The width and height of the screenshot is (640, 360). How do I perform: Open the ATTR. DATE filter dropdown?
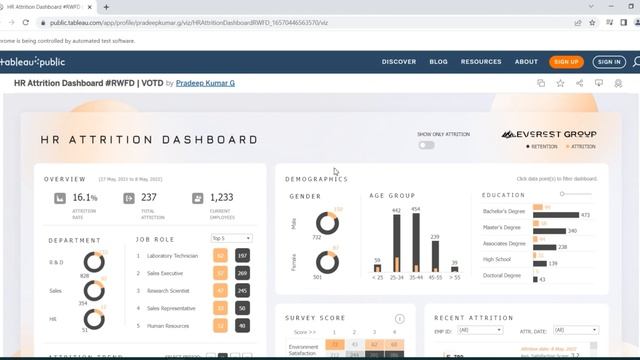coord(576,330)
